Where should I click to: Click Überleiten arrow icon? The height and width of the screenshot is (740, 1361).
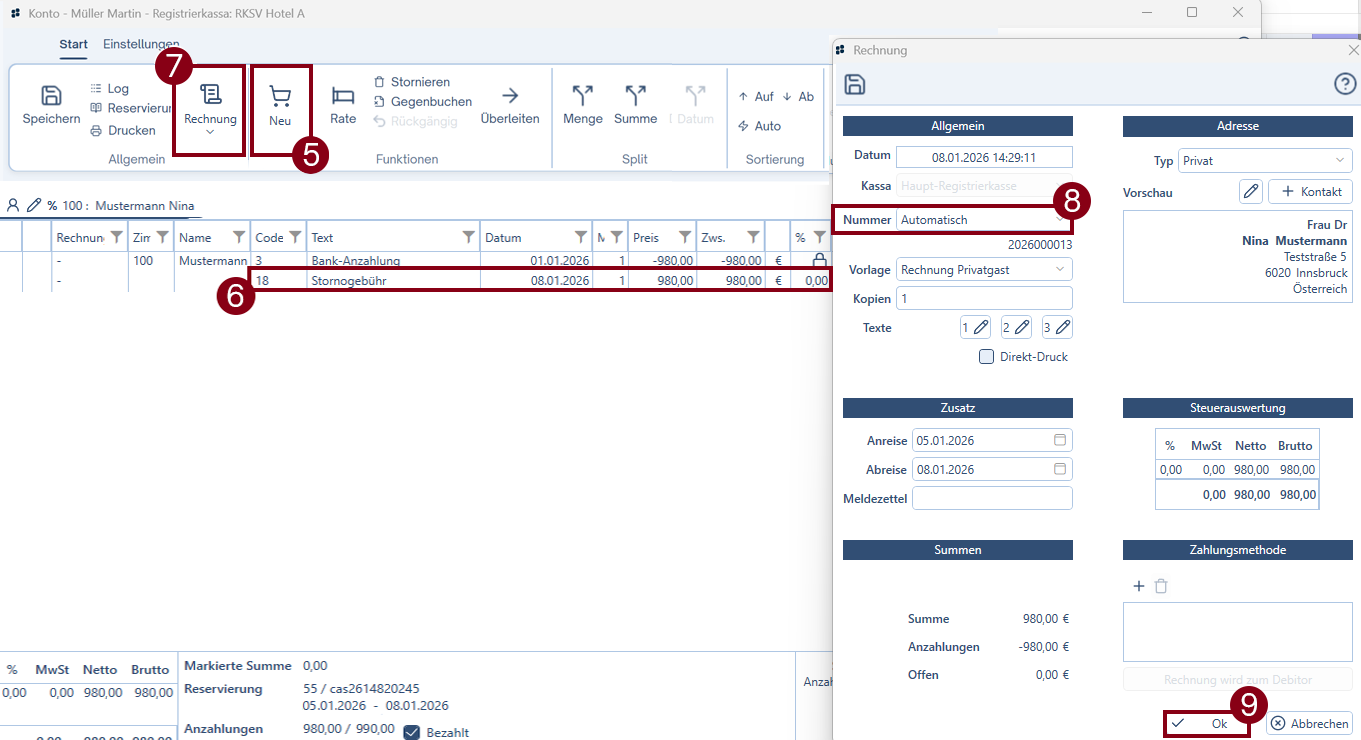coord(510,96)
